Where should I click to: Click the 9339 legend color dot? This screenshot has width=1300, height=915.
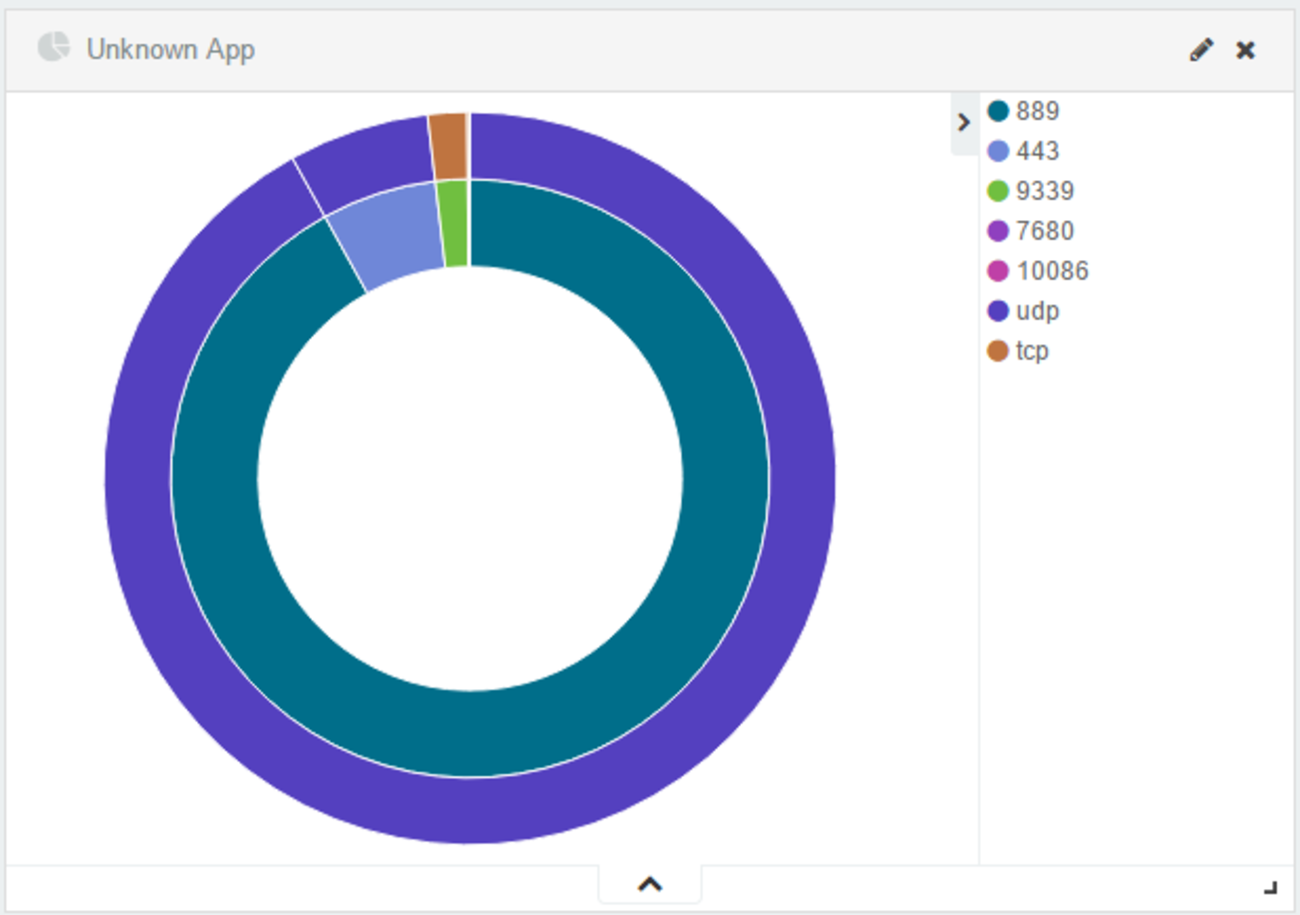click(x=998, y=191)
